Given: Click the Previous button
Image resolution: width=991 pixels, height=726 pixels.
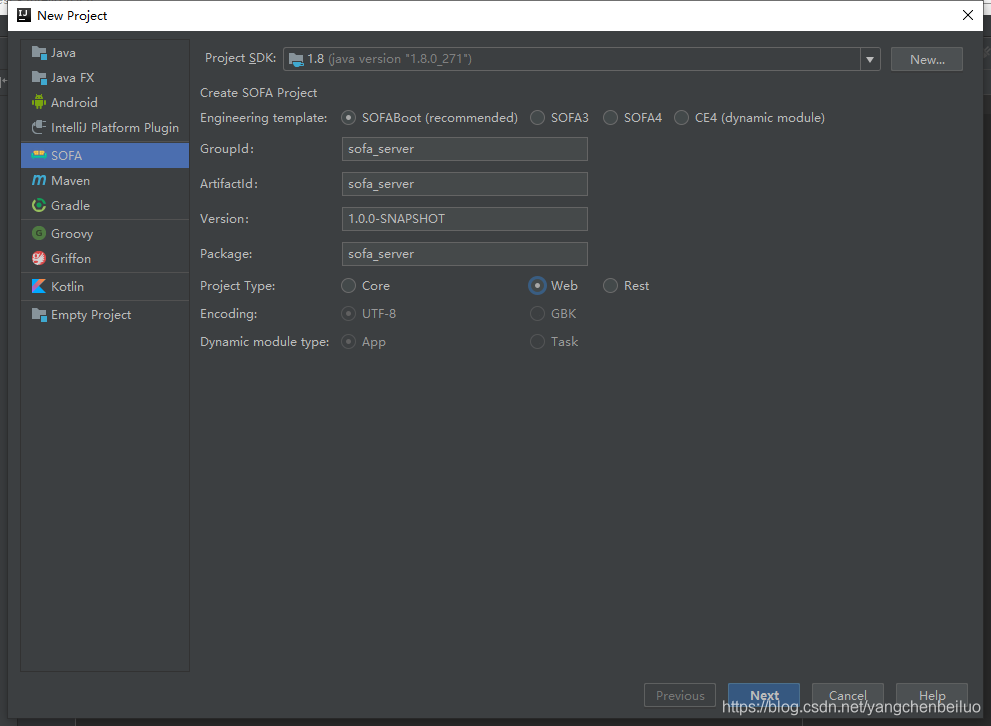Looking at the screenshot, I should click(x=679, y=695).
